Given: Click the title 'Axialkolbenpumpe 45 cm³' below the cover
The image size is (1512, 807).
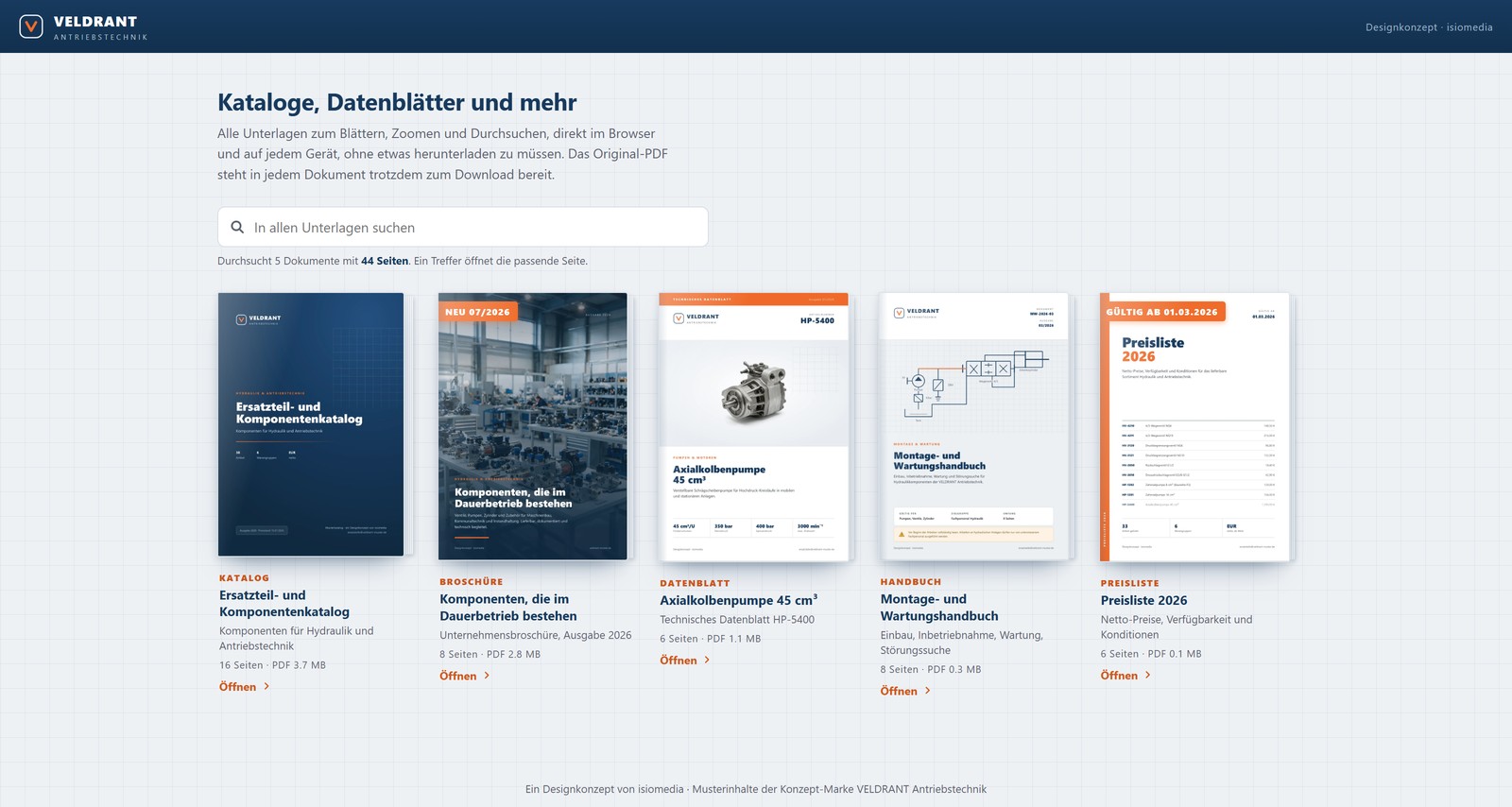Looking at the screenshot, I should click(739, 600).
